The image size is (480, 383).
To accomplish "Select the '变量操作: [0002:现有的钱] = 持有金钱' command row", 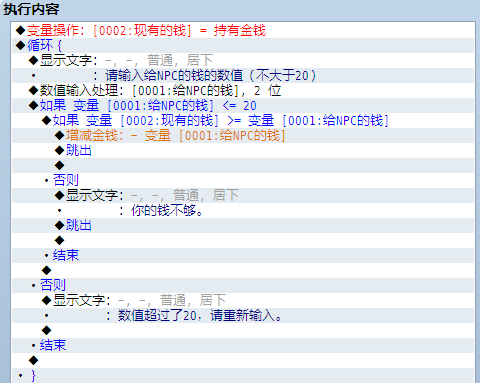I will click(243, 30).
